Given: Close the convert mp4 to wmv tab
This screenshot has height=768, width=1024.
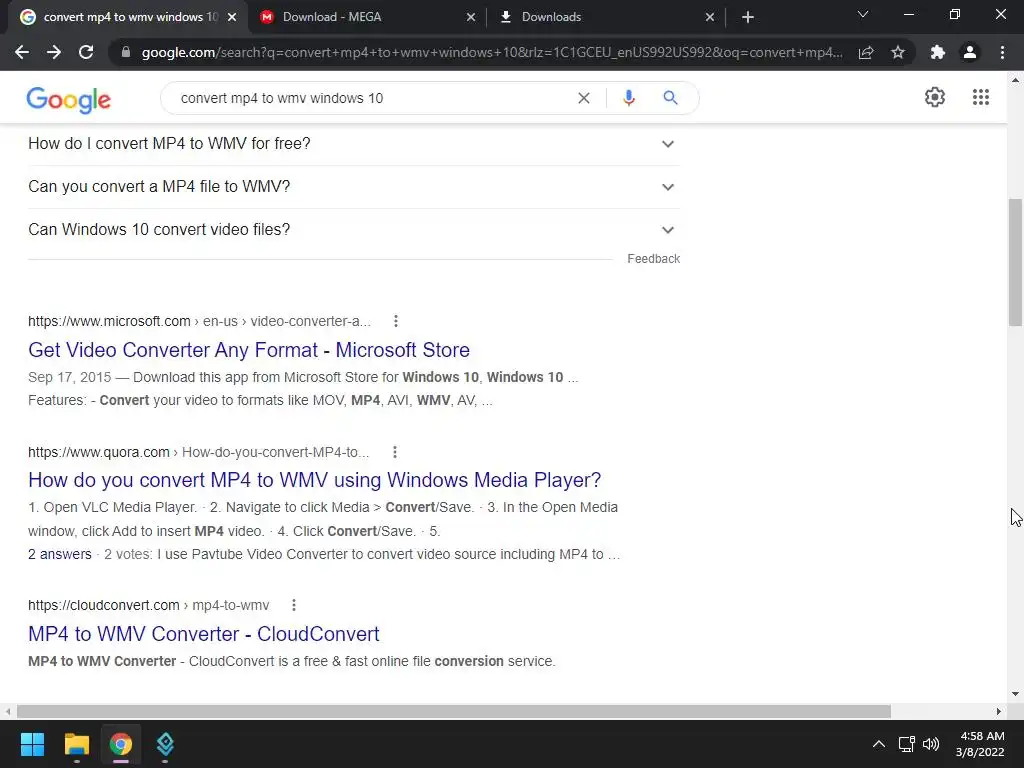Looking at the screenshot, I should 232,17.
